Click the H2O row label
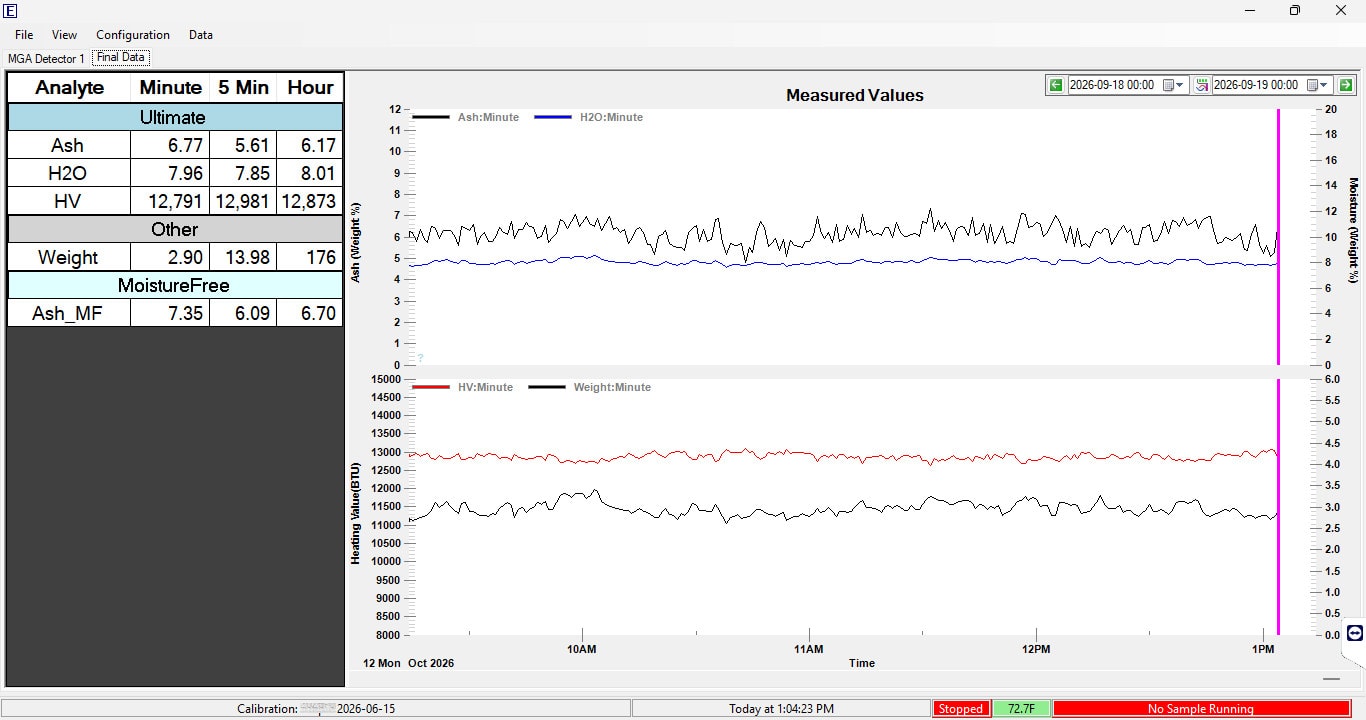 coord(69,173)
